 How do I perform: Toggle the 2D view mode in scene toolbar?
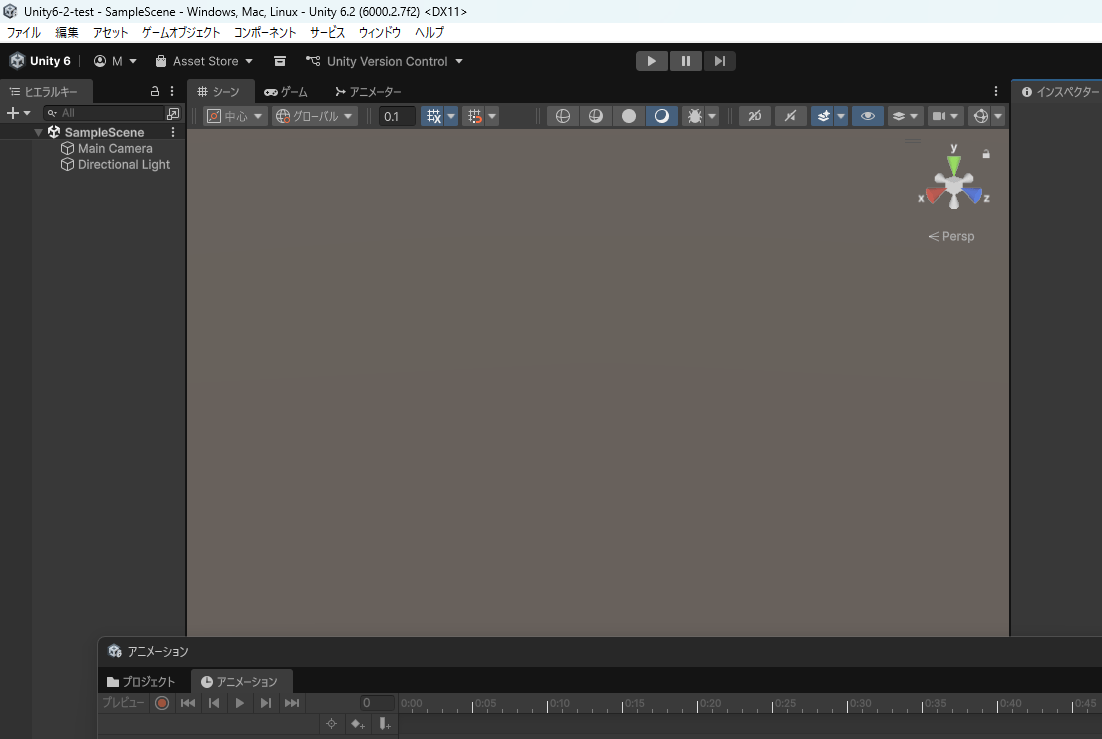pyautogui.click(x=754, y=116)
